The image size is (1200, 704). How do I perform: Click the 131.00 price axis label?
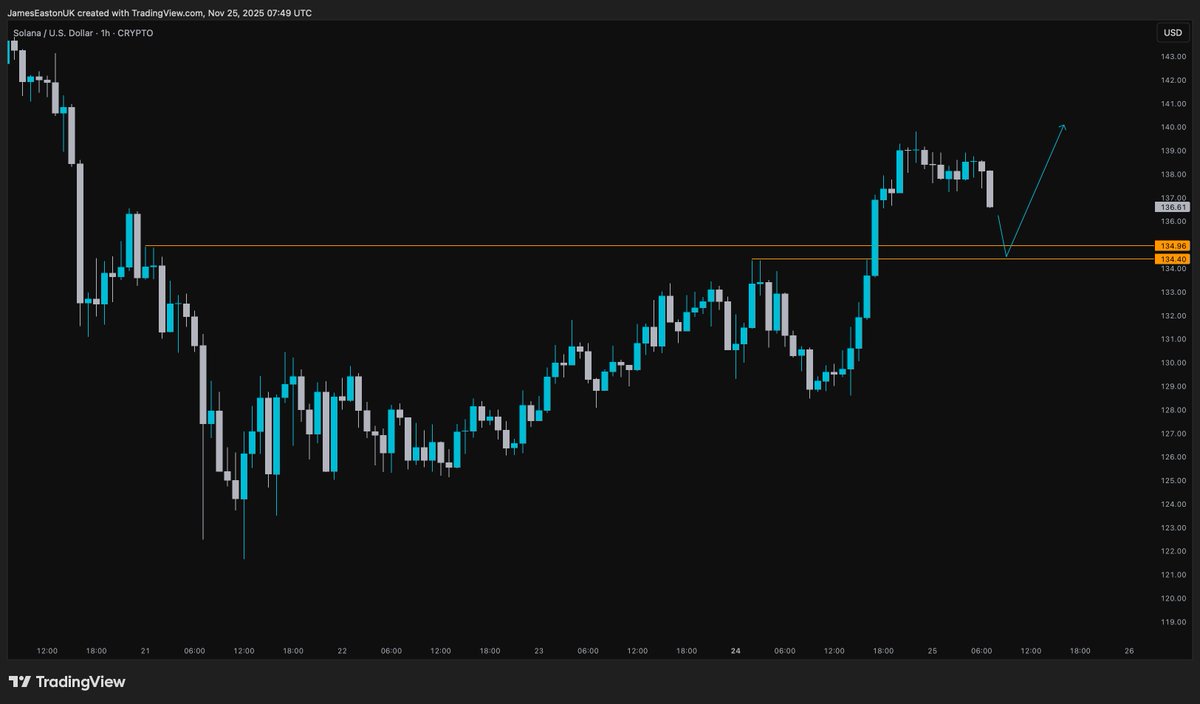[x=1172, y=339]
